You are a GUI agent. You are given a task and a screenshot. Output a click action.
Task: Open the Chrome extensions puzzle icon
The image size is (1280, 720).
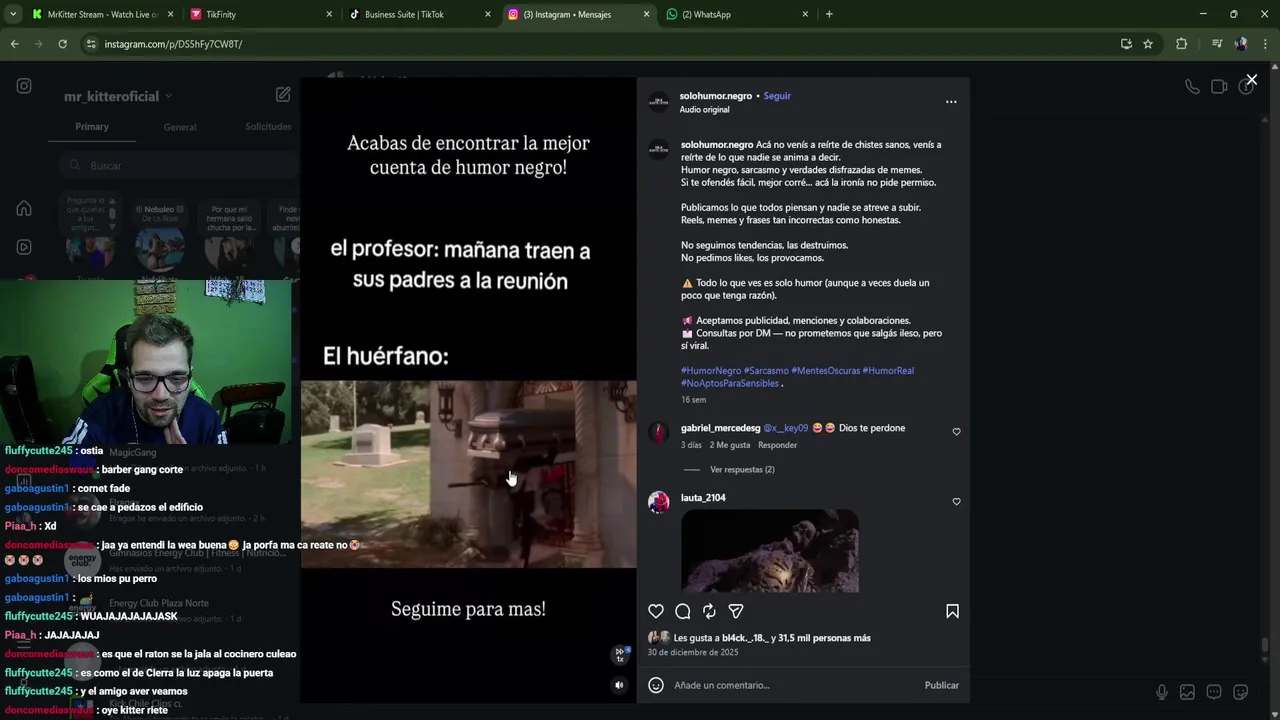point(1182,44)
